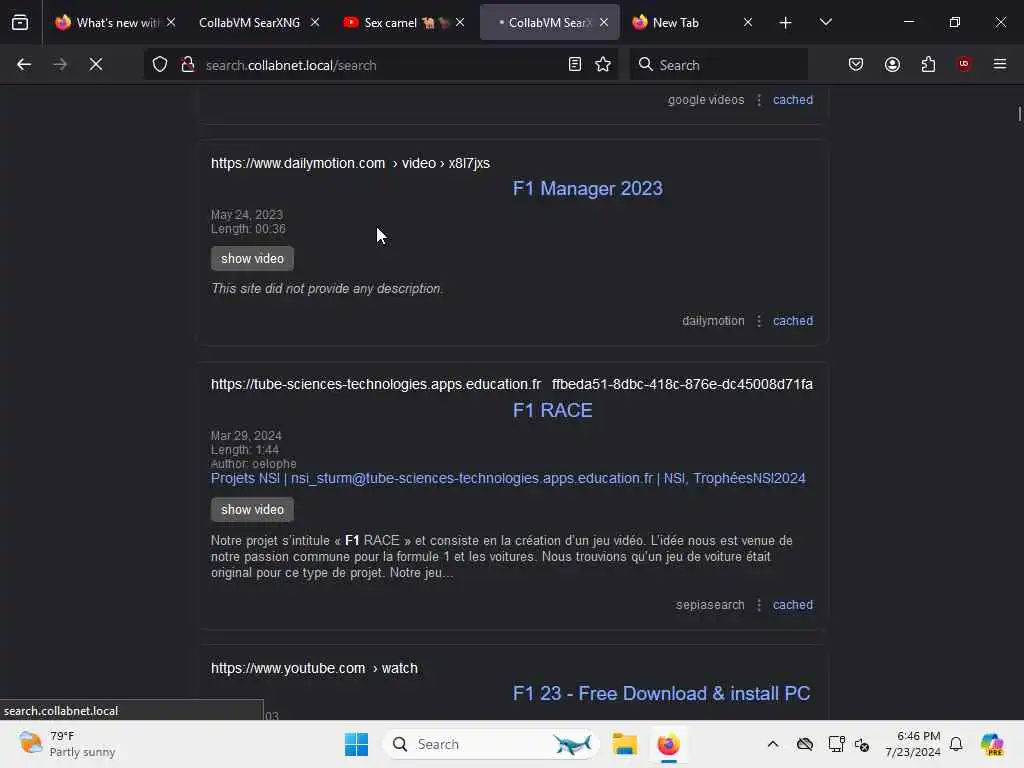
Task: Open F1 Manager 2023 result
Action: tap(587, 188)
